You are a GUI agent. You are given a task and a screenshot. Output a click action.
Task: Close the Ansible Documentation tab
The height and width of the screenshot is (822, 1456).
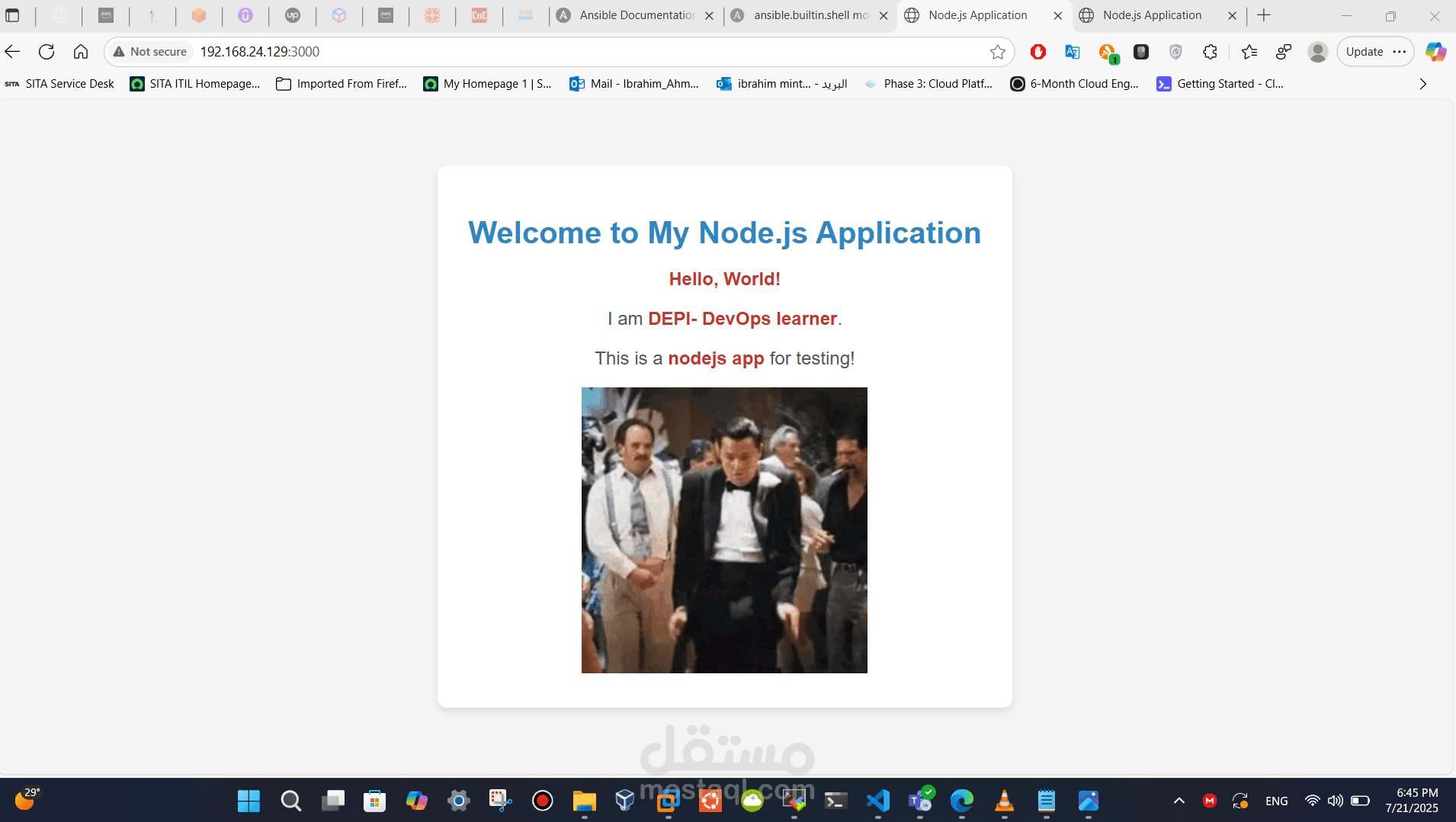point(709,15)
